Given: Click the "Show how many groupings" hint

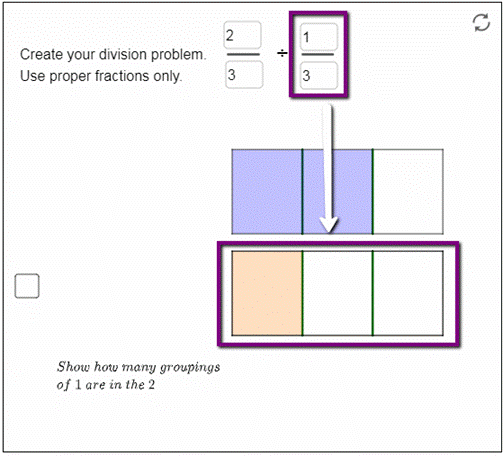Looking at the screenshot, I should tap(138, 367).
